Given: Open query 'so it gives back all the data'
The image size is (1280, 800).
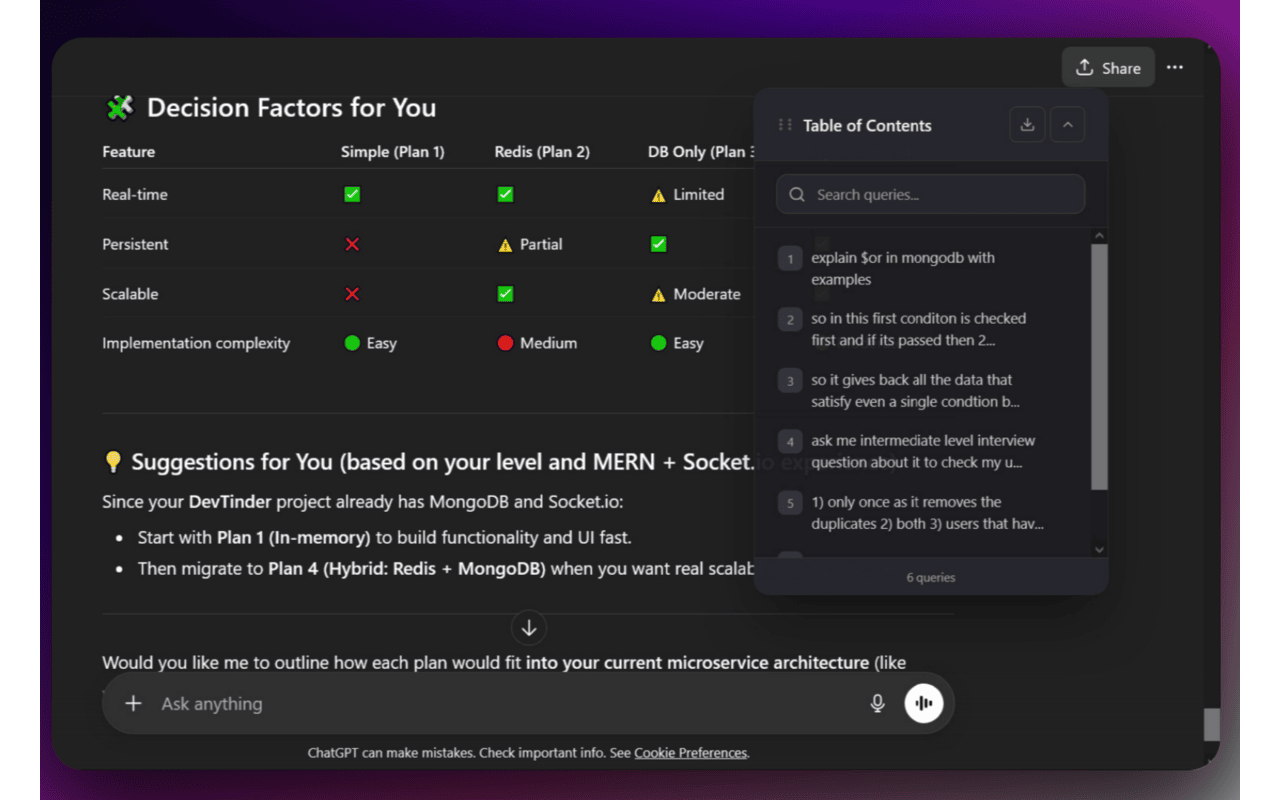Looking at the screenshot, I should click(932, 391).
